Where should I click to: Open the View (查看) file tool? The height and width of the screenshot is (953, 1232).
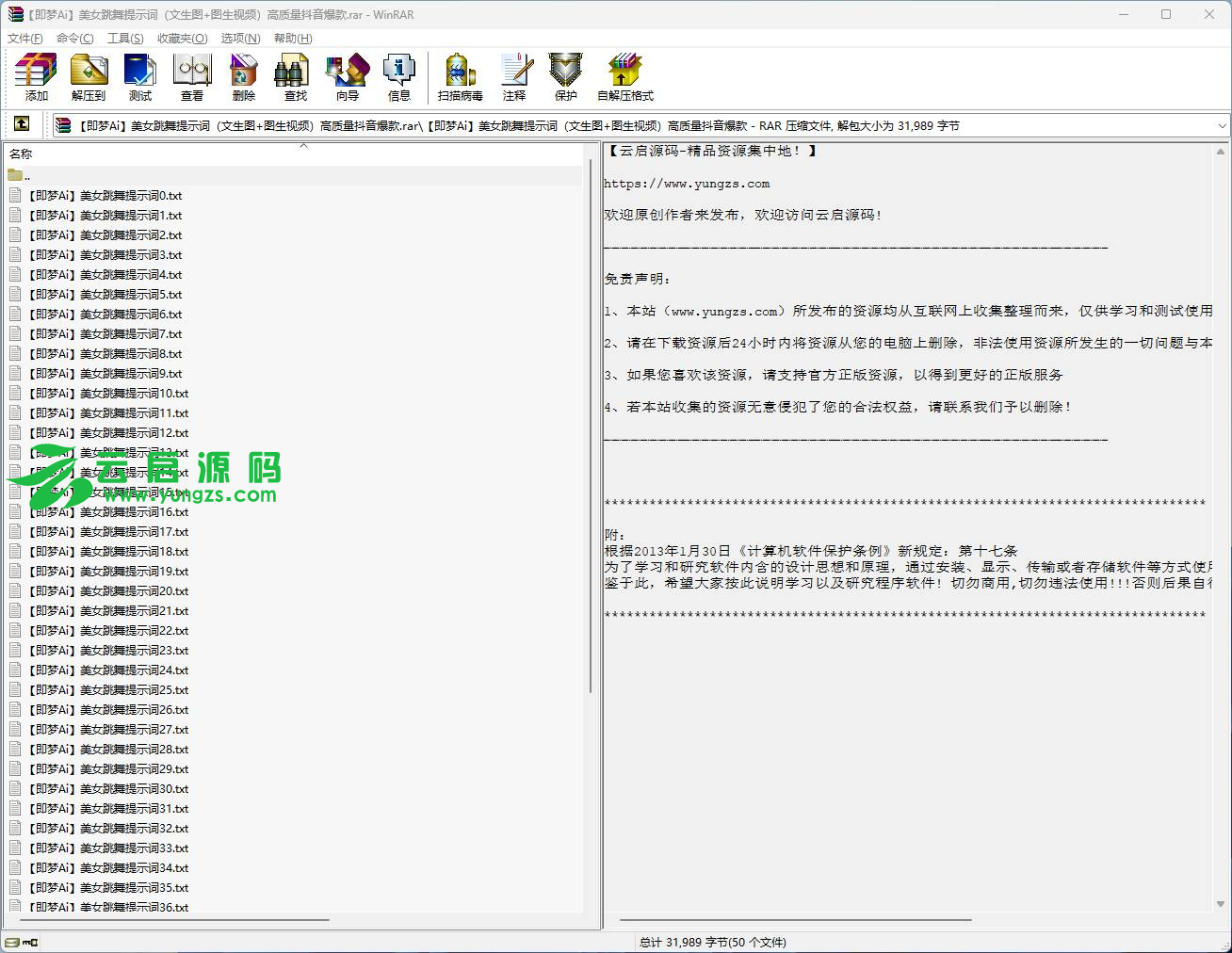point(192,77)
